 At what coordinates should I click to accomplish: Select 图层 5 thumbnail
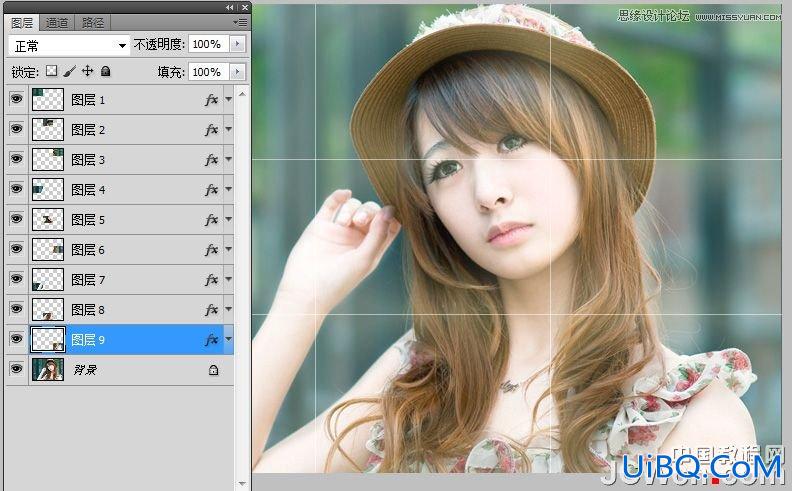pyautogui.click(x=48, y=219)
